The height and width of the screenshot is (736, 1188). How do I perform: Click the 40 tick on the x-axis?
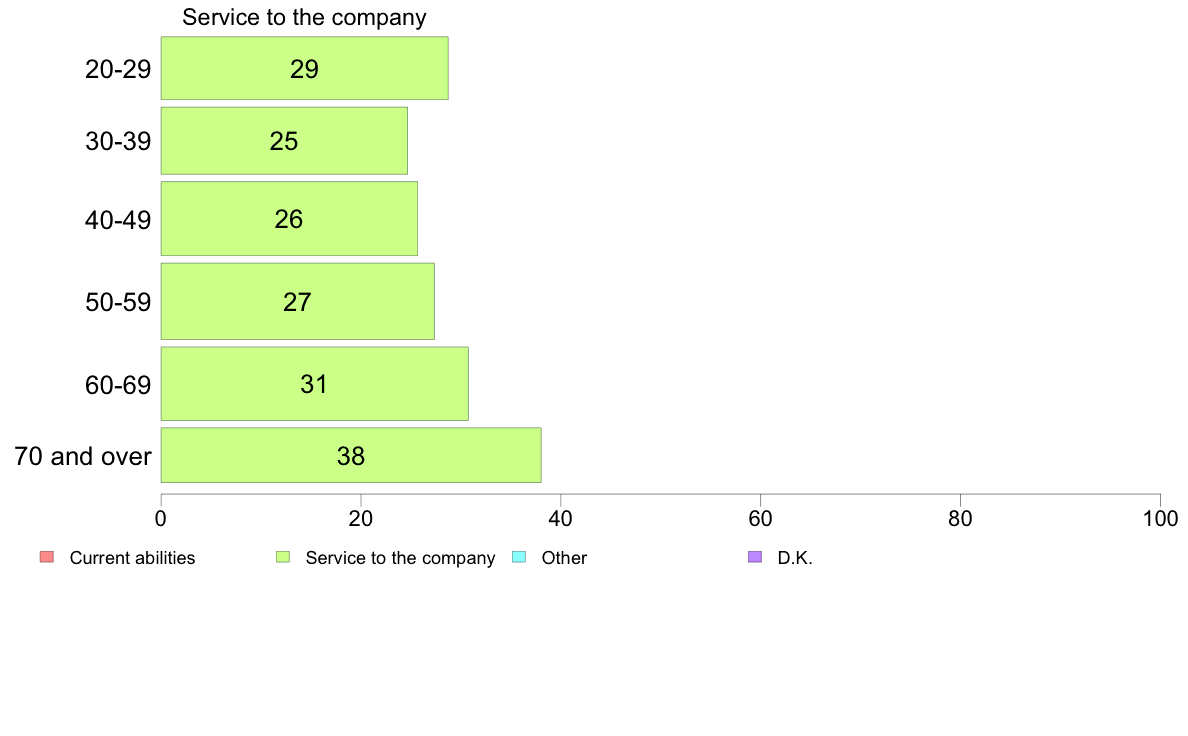(x=561, y=518)
